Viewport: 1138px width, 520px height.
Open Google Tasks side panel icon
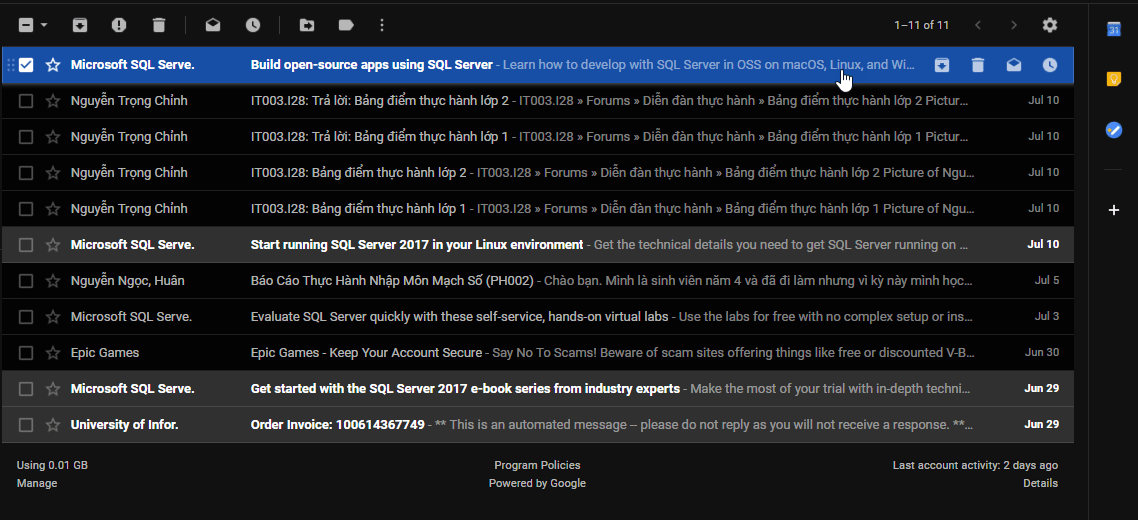tap(1113, 130)
